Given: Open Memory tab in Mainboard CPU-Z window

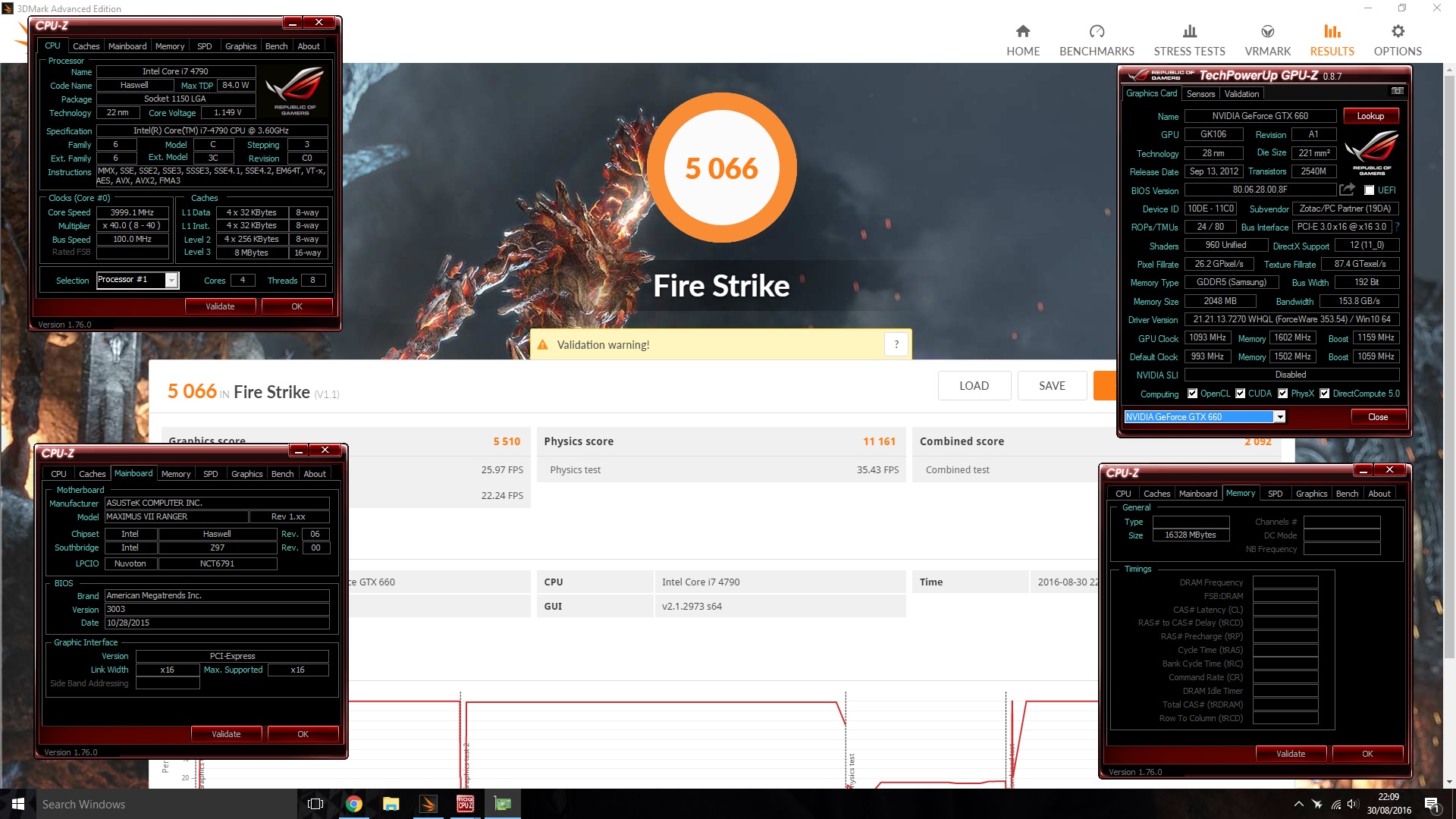Looking at the screenshot, I should point(176,474).
